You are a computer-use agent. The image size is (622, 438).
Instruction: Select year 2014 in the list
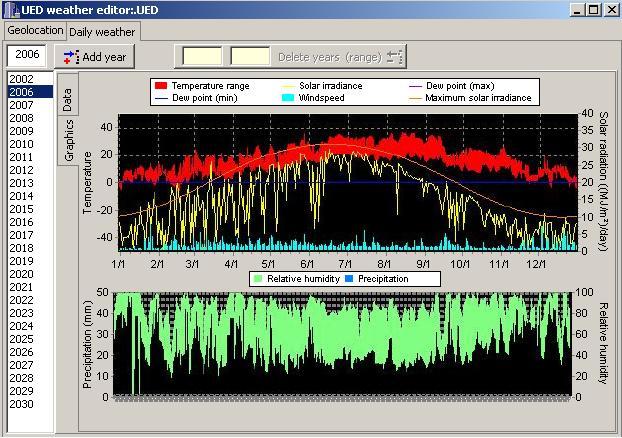(30, 196)
